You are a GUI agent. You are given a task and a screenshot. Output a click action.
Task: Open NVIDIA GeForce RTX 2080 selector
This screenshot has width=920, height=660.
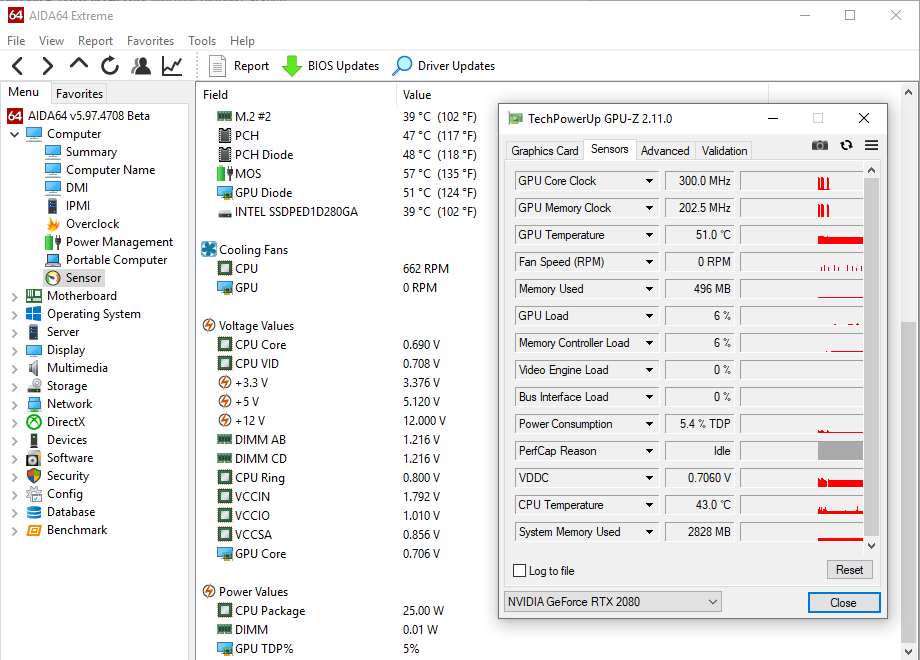613,601
